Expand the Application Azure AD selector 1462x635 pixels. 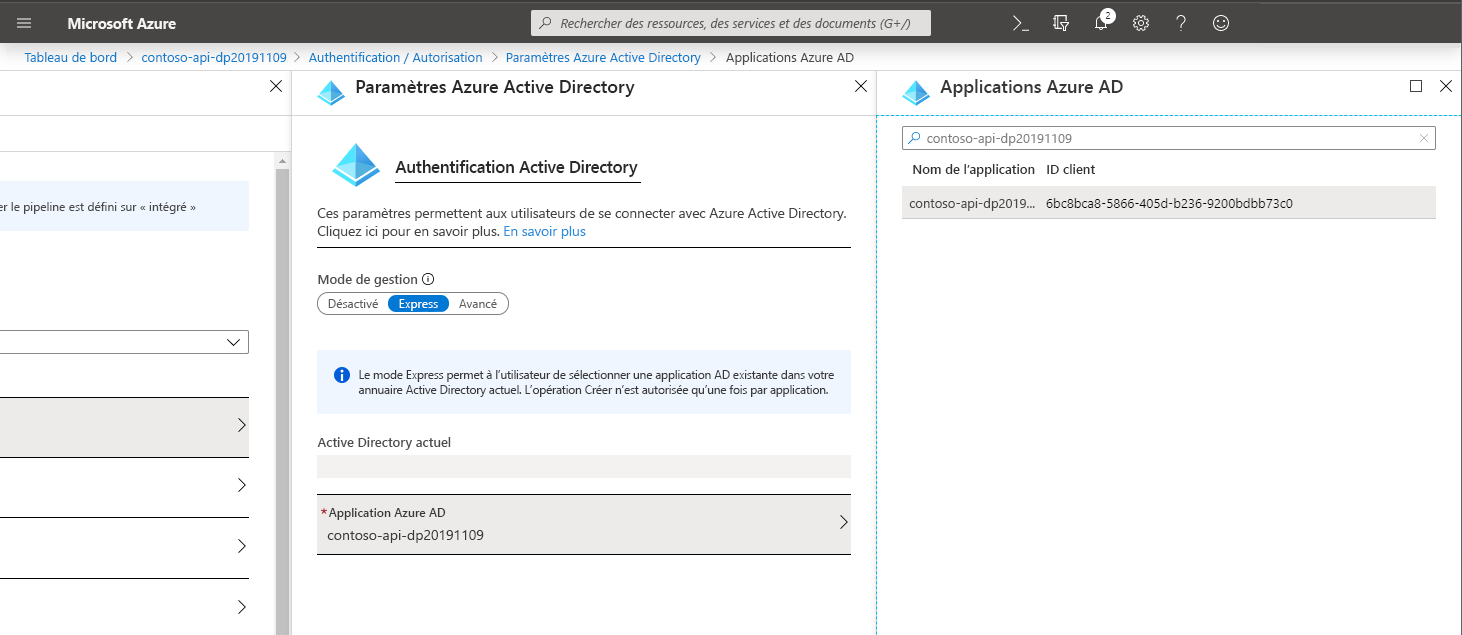[x=843, y=524]
